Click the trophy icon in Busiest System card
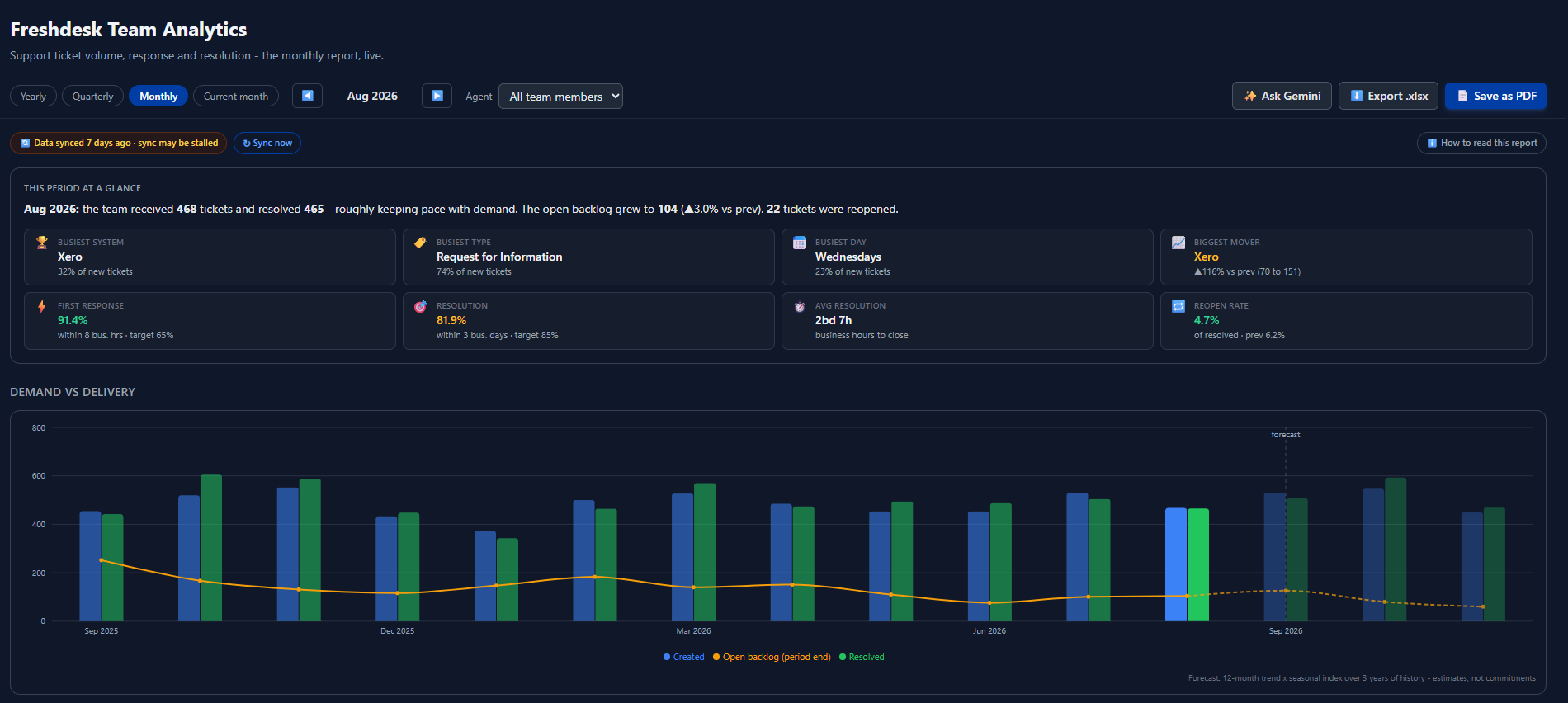 (x=42, y=243)
